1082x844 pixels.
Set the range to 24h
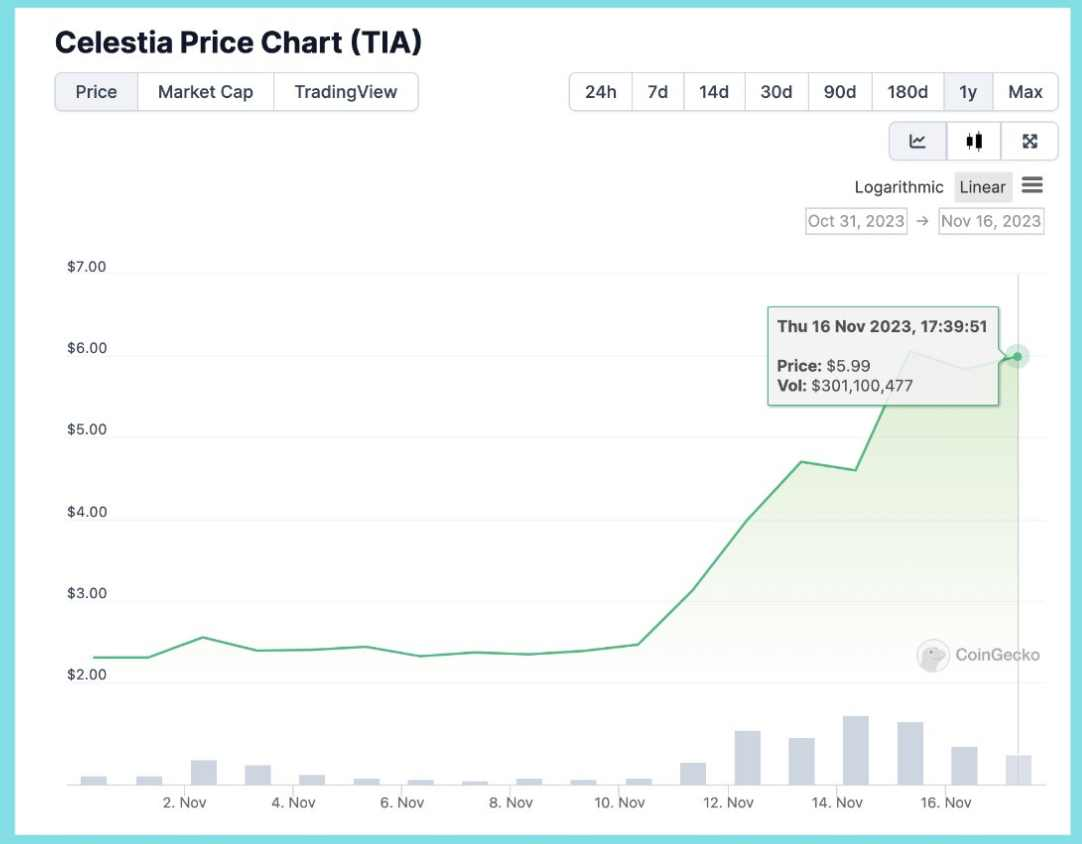(600, 92)
